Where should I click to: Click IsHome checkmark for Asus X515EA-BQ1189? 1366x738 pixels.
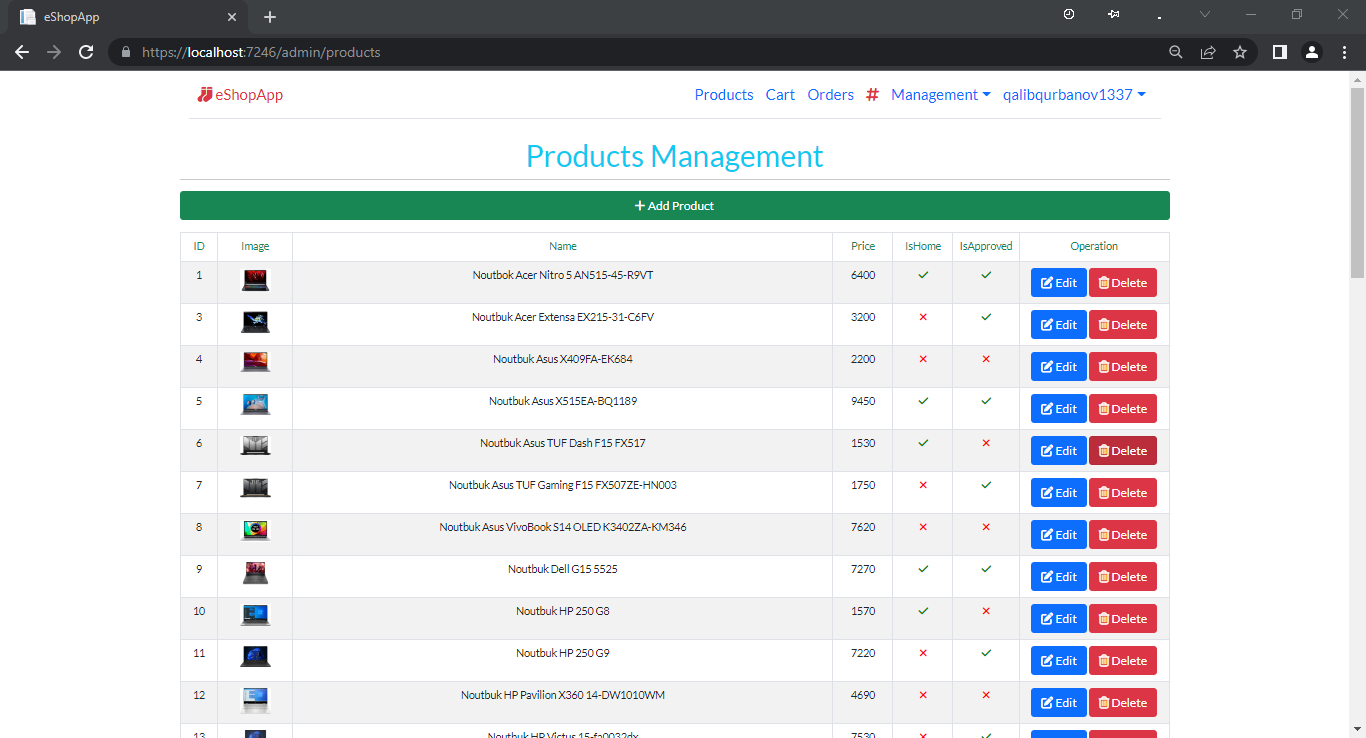(923, 401)
